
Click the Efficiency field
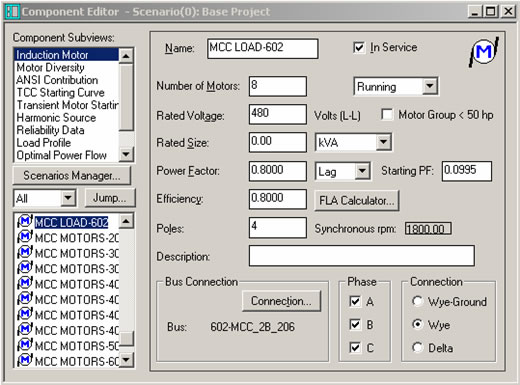tap(278, 199)
